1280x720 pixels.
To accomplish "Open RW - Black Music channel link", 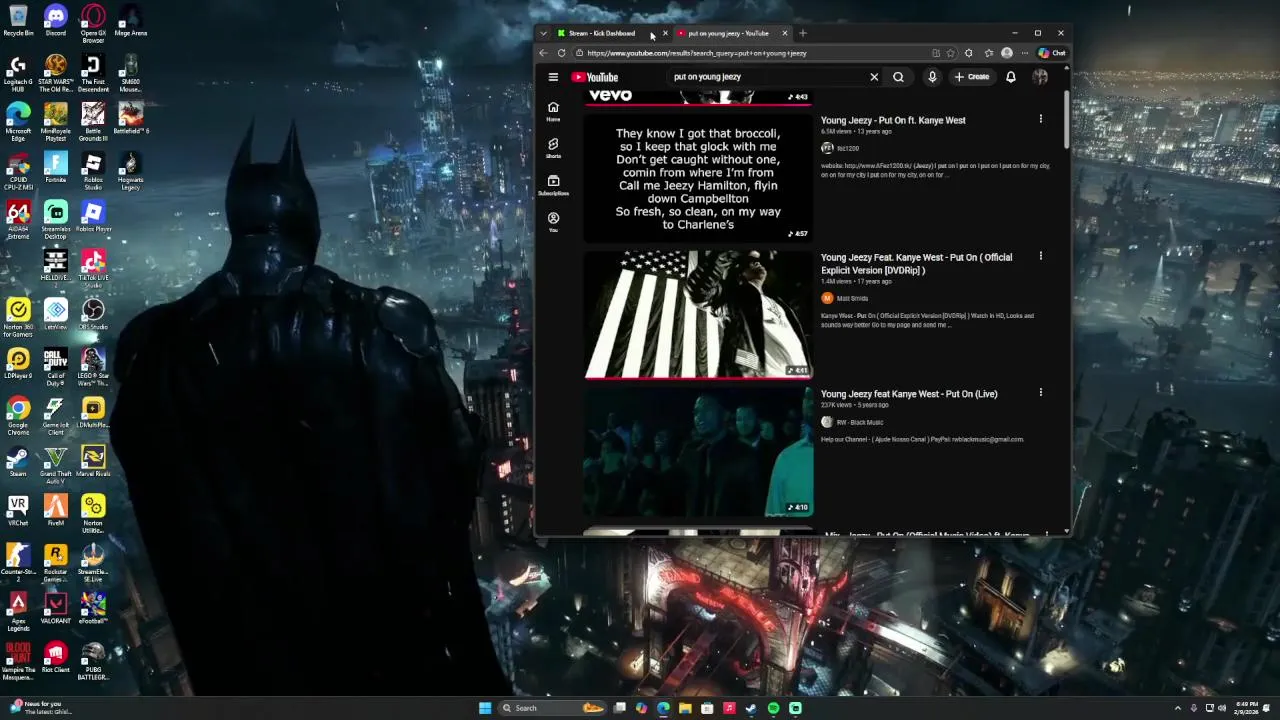I will (860, 422).
